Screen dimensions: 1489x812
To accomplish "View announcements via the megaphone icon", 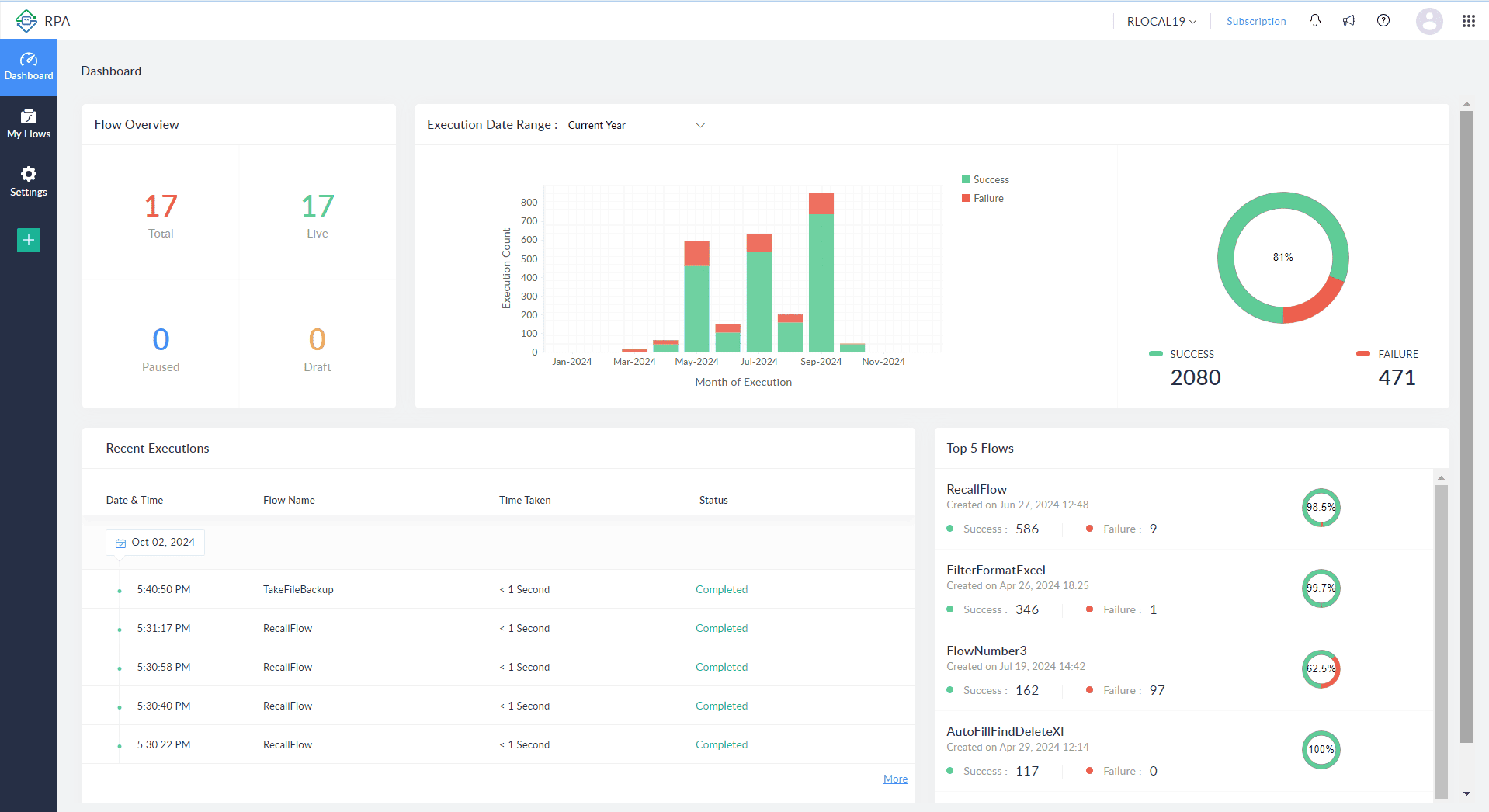I will (x=1348, y=20).
